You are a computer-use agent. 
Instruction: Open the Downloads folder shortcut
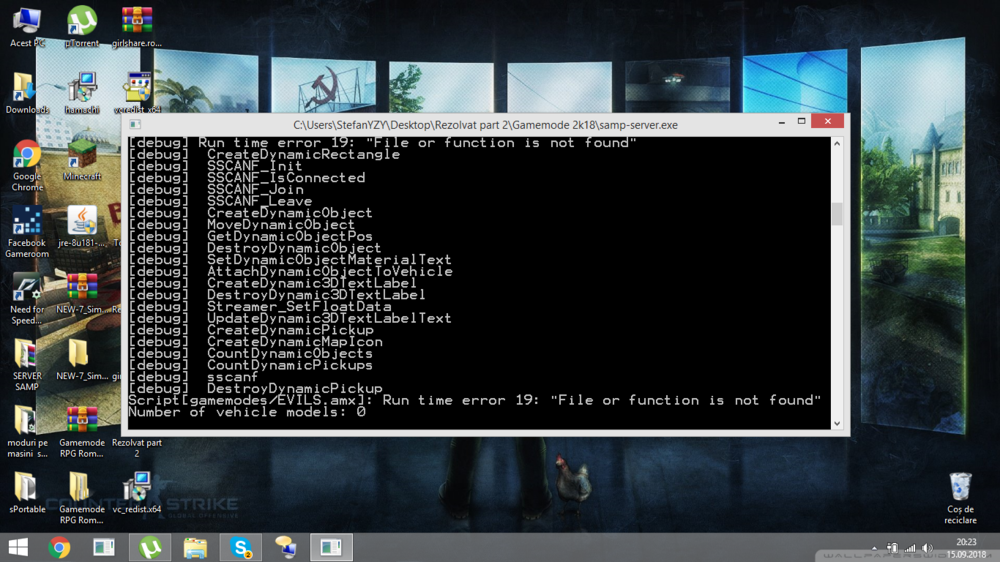(x=27, y=93)
